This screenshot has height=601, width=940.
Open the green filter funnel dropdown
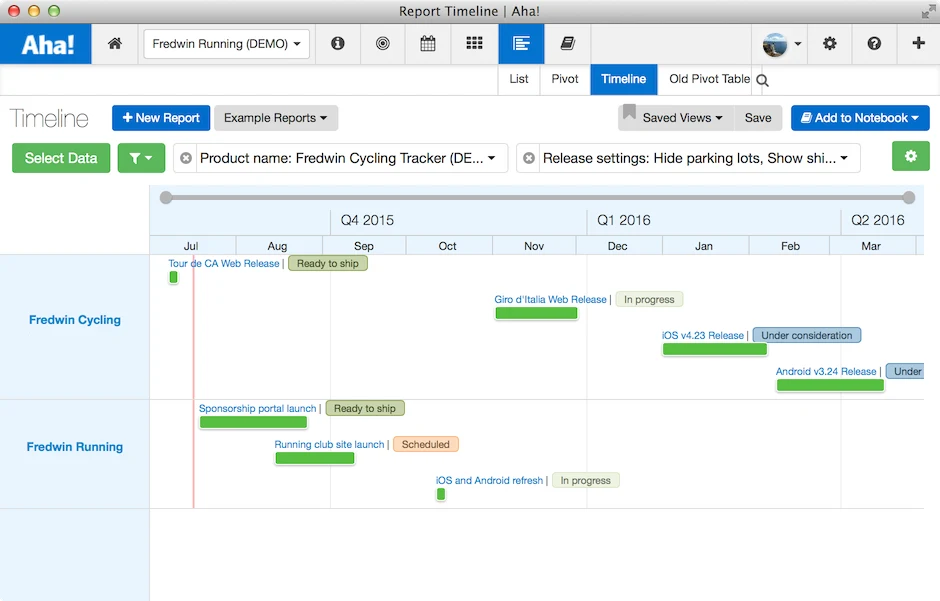[141, 158]
